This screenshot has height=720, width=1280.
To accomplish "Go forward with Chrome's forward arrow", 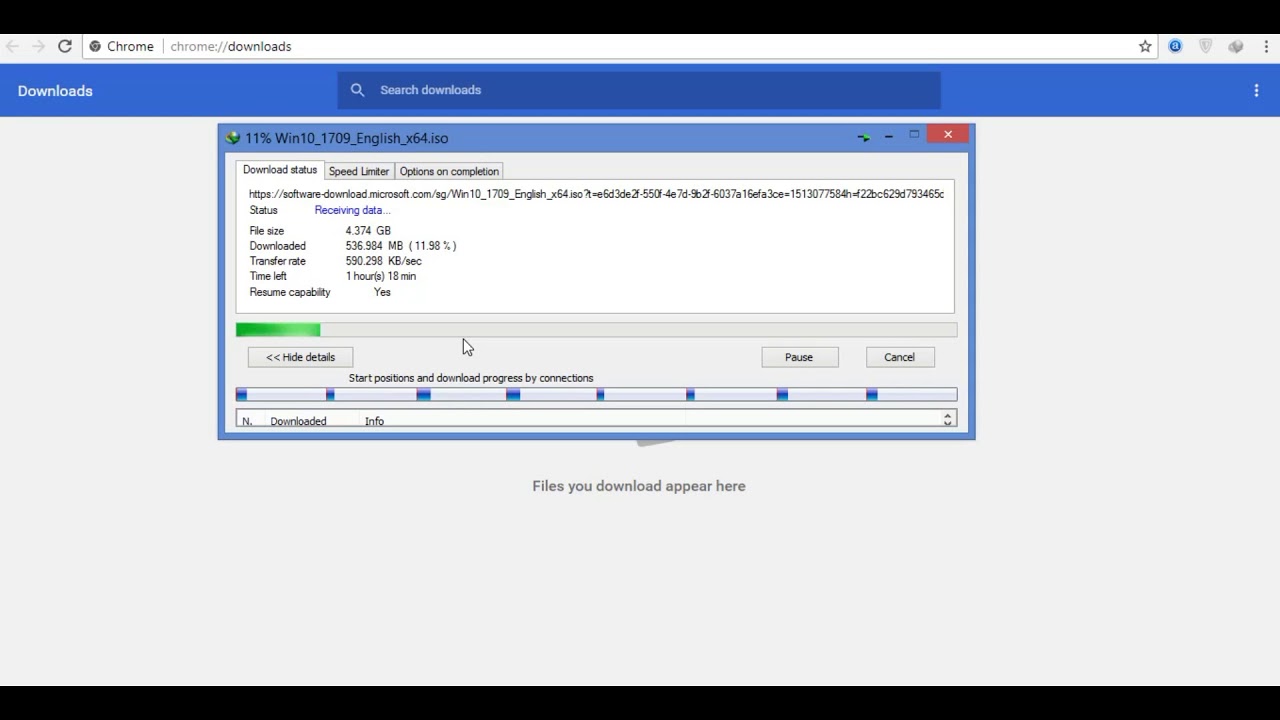I will tap(38, 46).
